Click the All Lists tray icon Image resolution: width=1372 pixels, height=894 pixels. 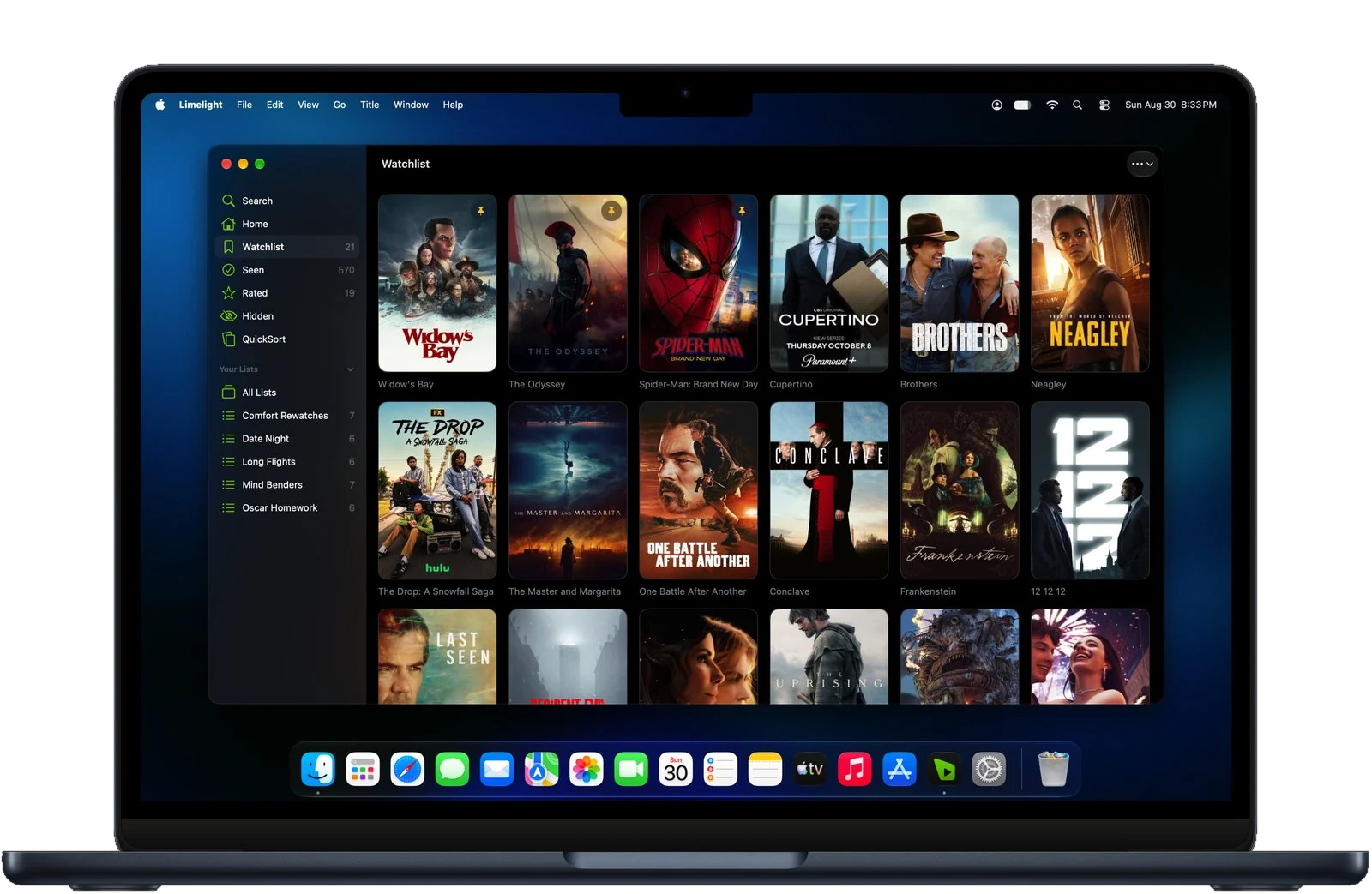coord(228,393)
